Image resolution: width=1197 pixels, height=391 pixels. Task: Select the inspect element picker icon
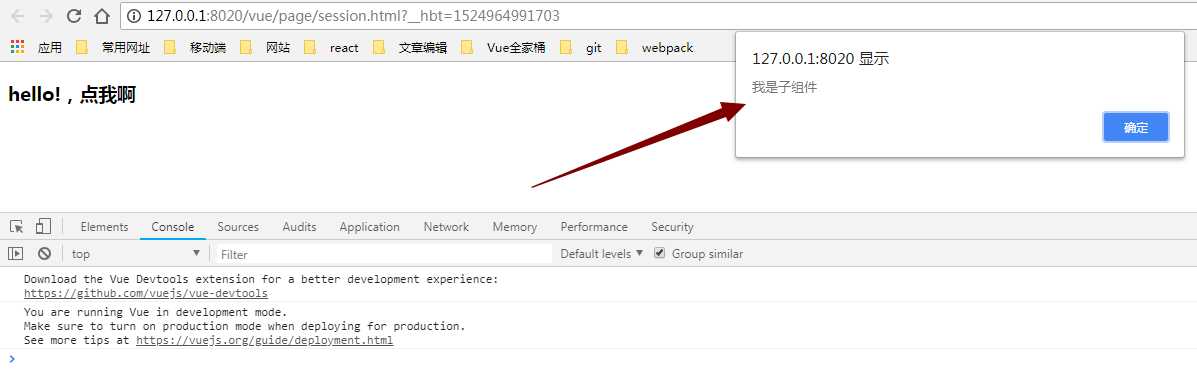(16, 226)
